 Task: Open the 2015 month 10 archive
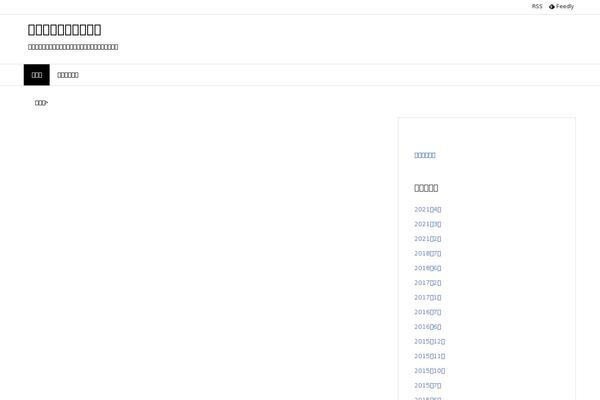click(429, 371)
